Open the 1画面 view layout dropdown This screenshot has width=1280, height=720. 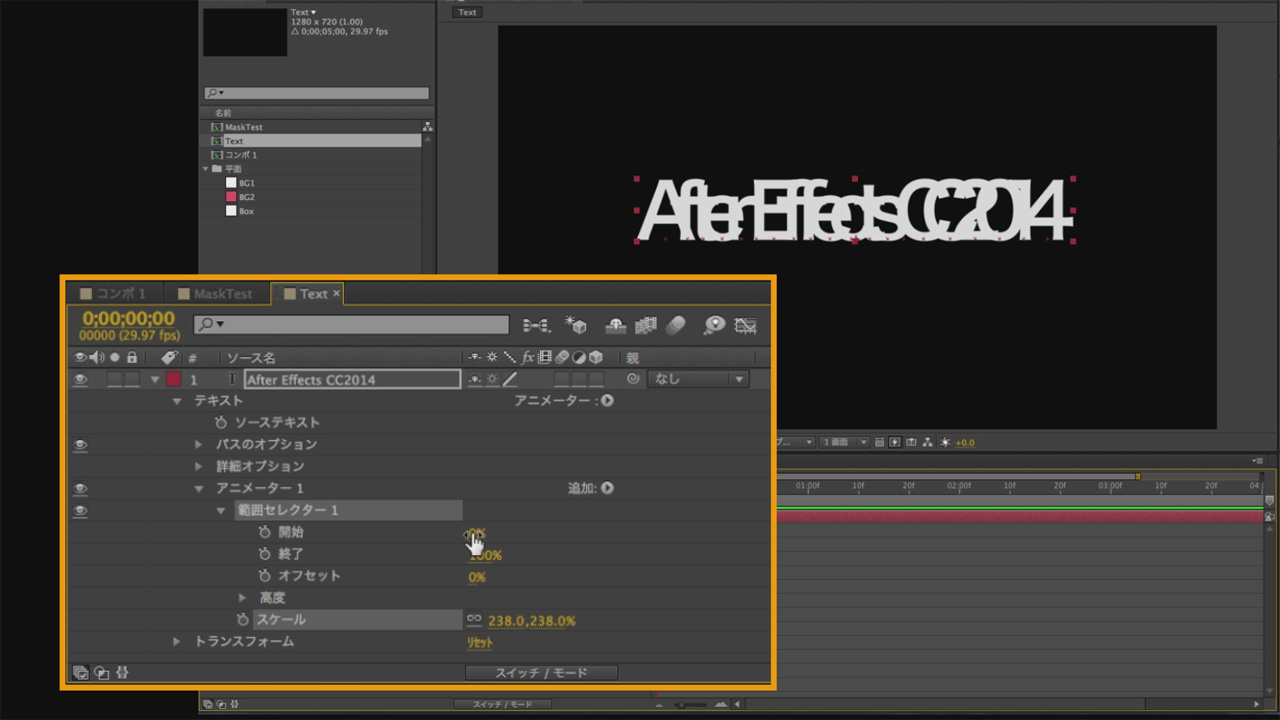click(x=844, y=442)
